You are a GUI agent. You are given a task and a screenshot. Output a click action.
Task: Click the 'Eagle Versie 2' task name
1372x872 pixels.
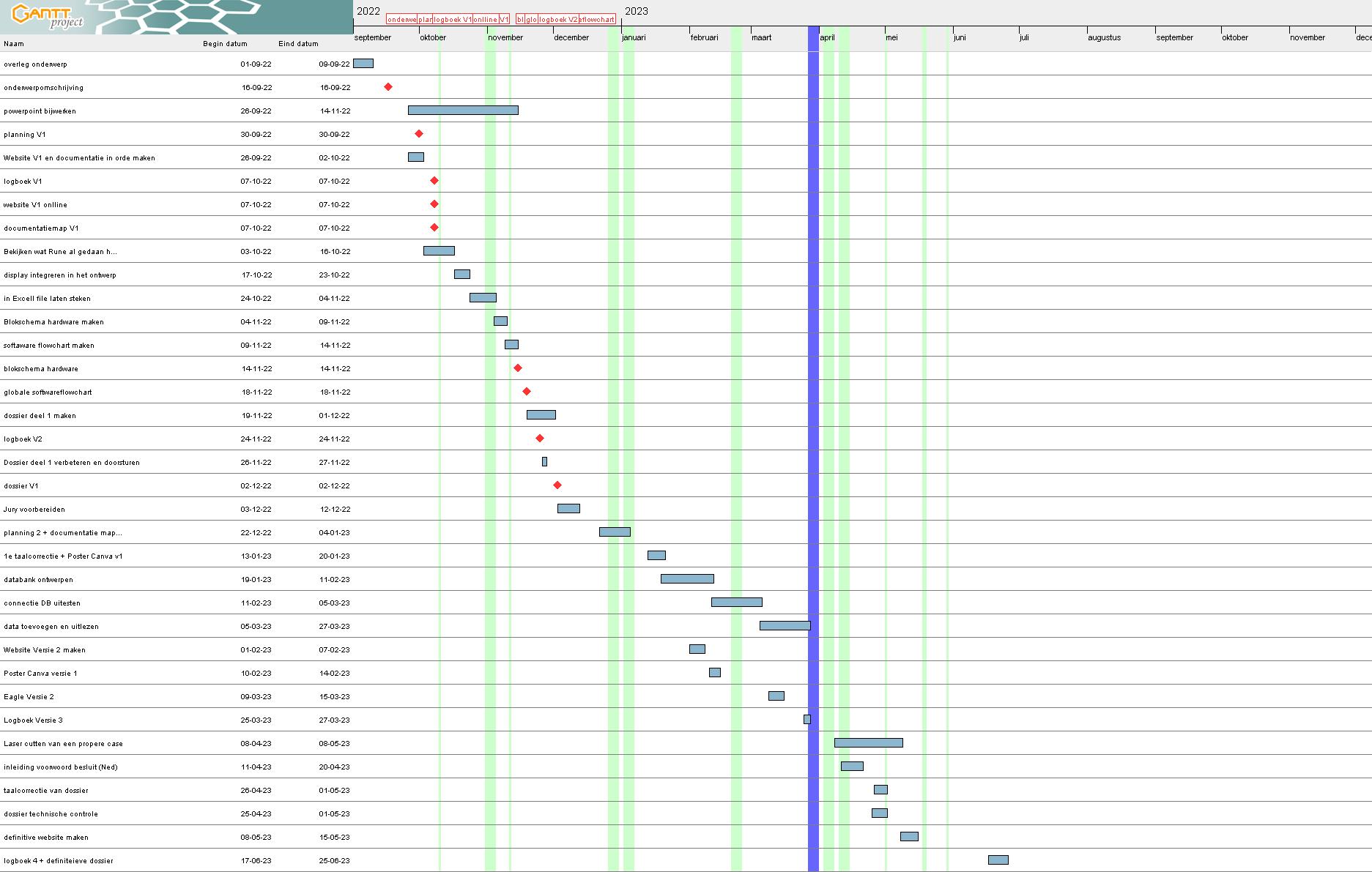click(29, 697)
